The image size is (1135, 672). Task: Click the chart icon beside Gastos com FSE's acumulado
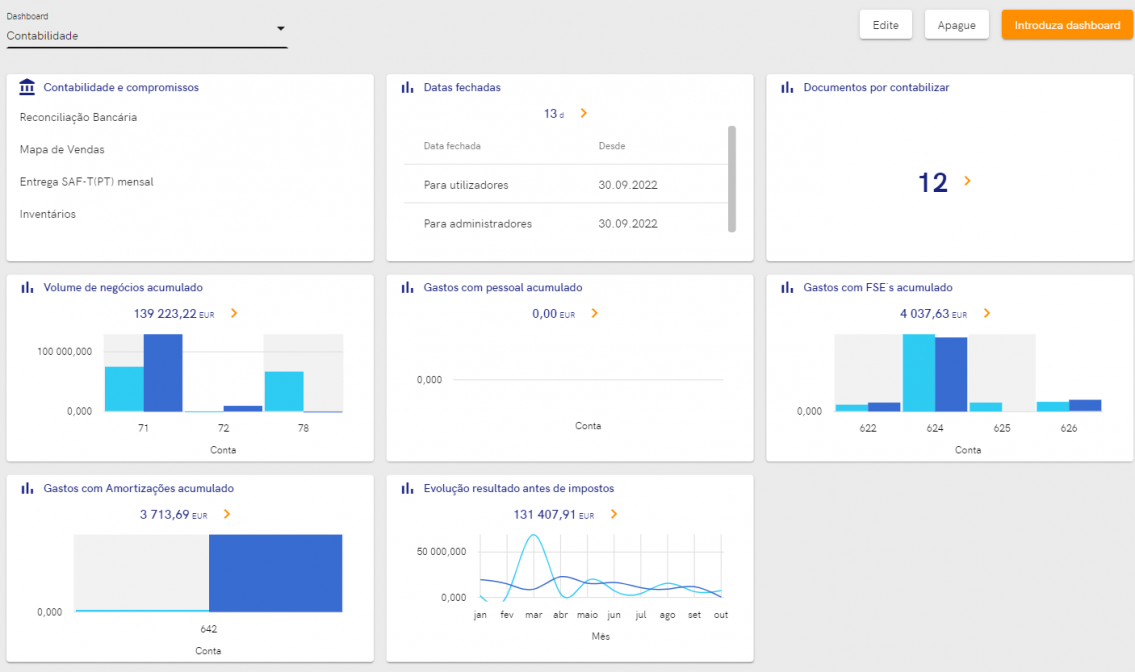pyautogui.click(x=787, y=287)
